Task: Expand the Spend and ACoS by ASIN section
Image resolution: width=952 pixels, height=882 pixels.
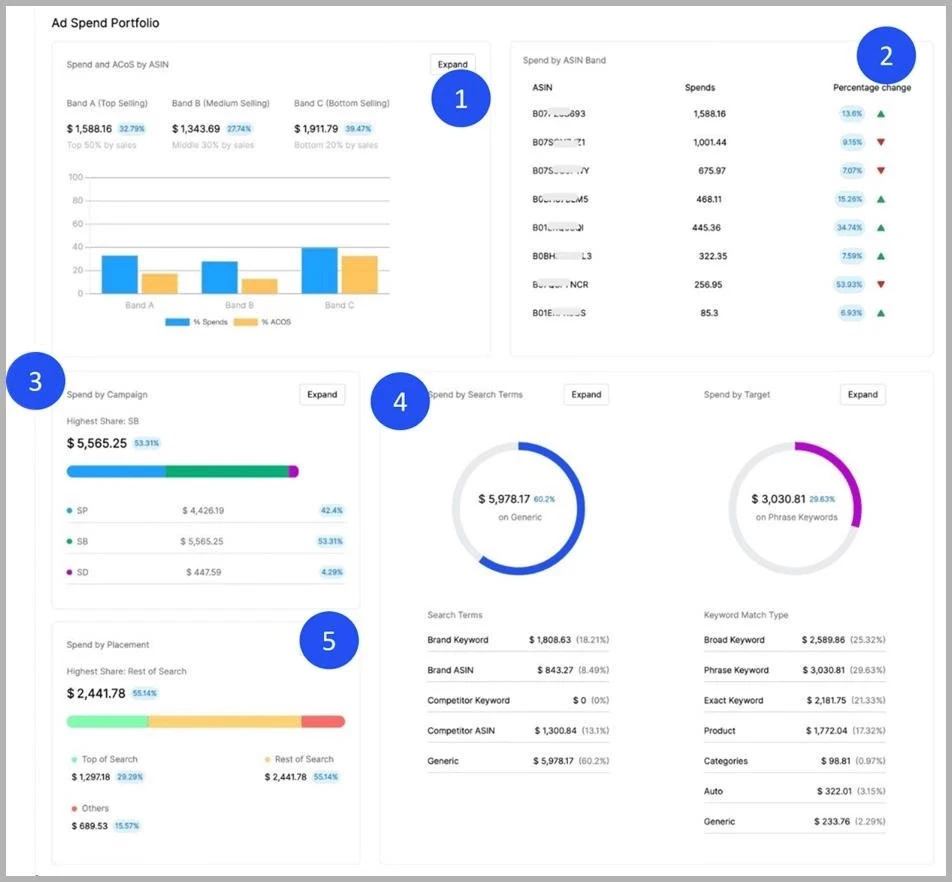Action: pos(452,63)
